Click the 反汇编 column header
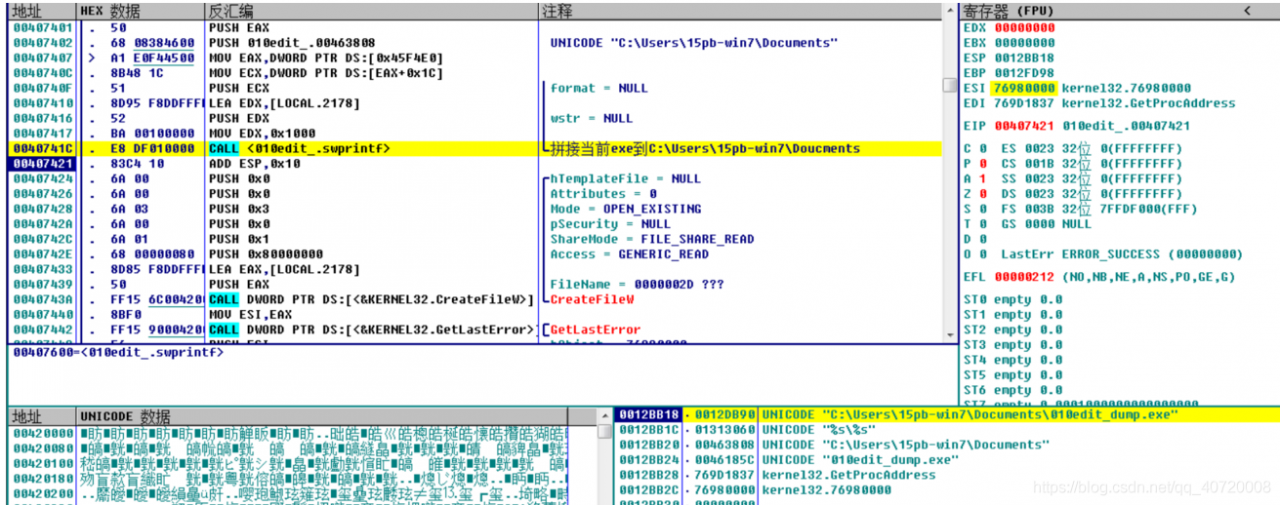Viewport: 1280px width, 505px height. [230, 11]
